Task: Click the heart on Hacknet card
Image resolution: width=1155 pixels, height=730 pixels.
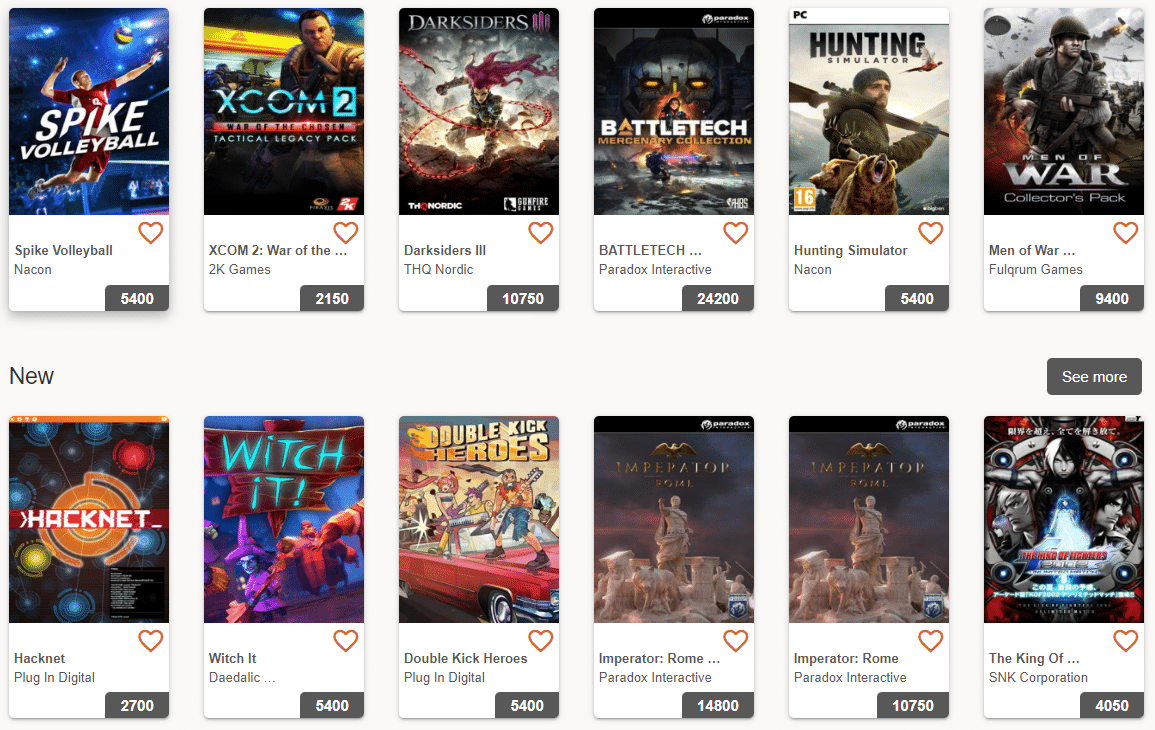Action: point(151,641)
